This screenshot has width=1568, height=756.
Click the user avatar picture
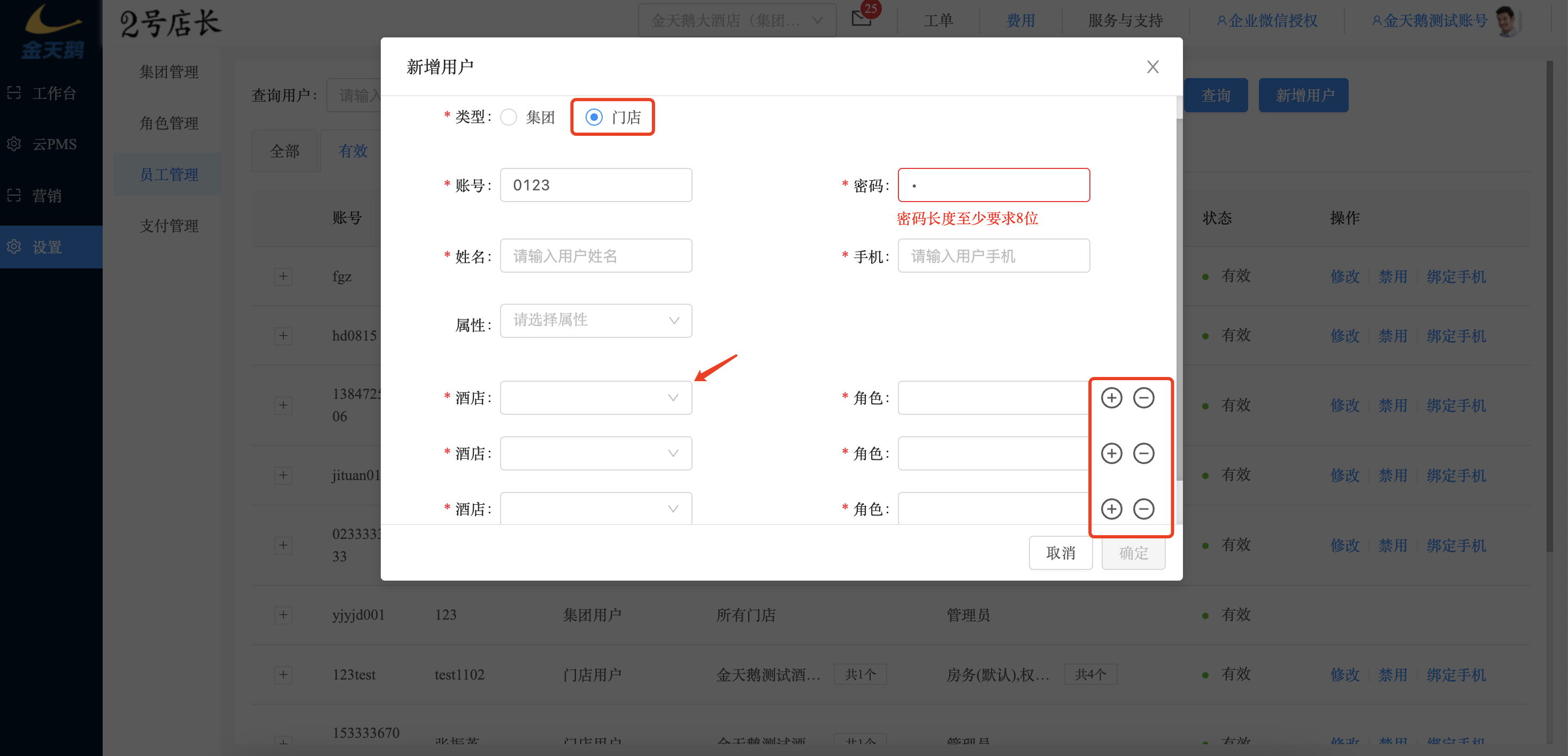pyautogui.click(x=1508, y=21)
